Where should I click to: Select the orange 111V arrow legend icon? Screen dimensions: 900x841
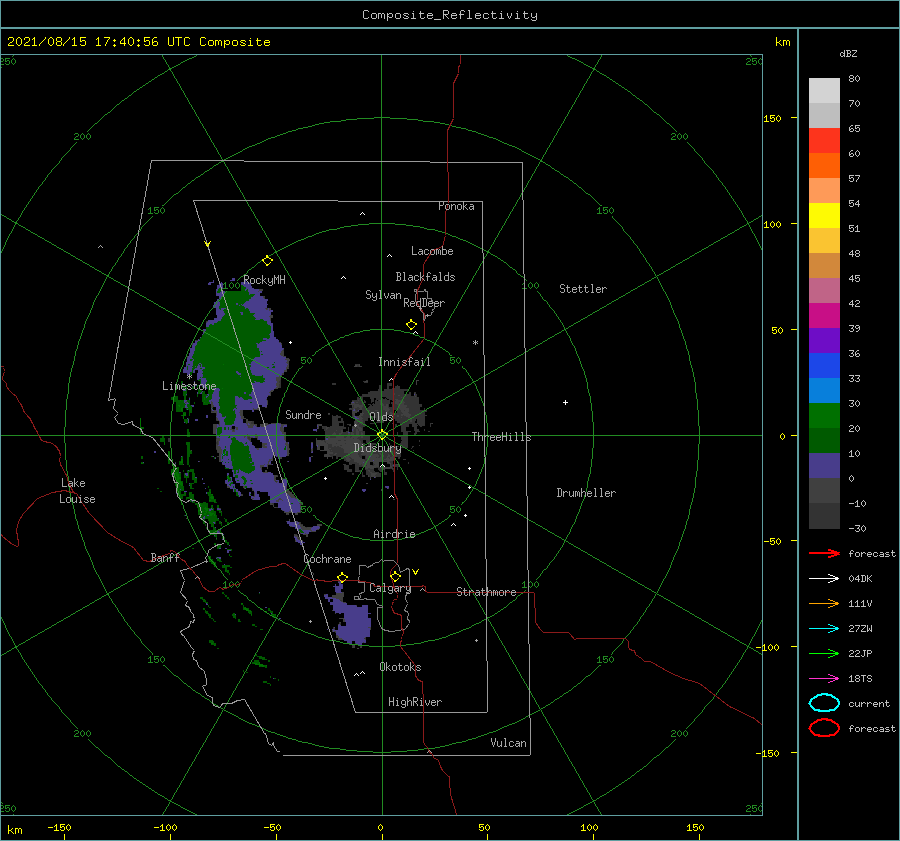[x=824, y=603]
